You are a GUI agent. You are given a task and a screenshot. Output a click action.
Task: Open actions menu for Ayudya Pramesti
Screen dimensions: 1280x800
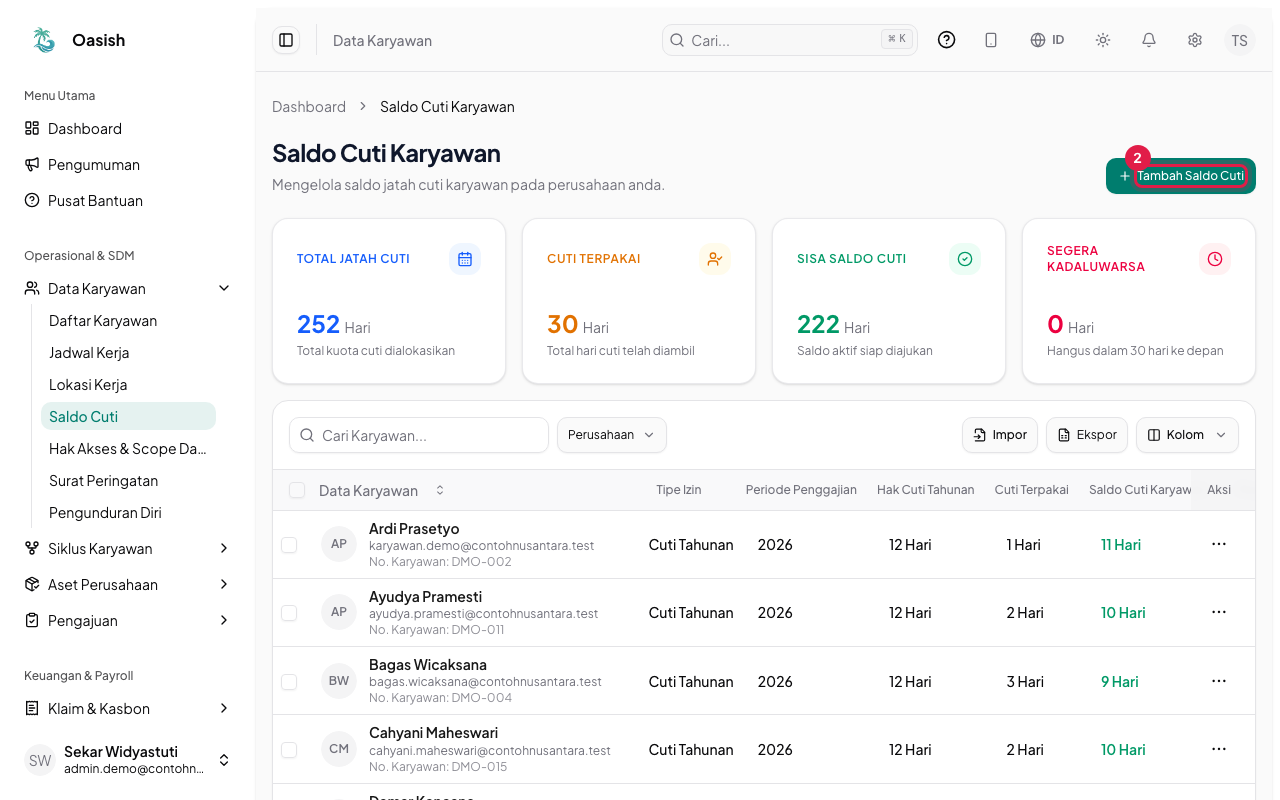(1218, 612)
